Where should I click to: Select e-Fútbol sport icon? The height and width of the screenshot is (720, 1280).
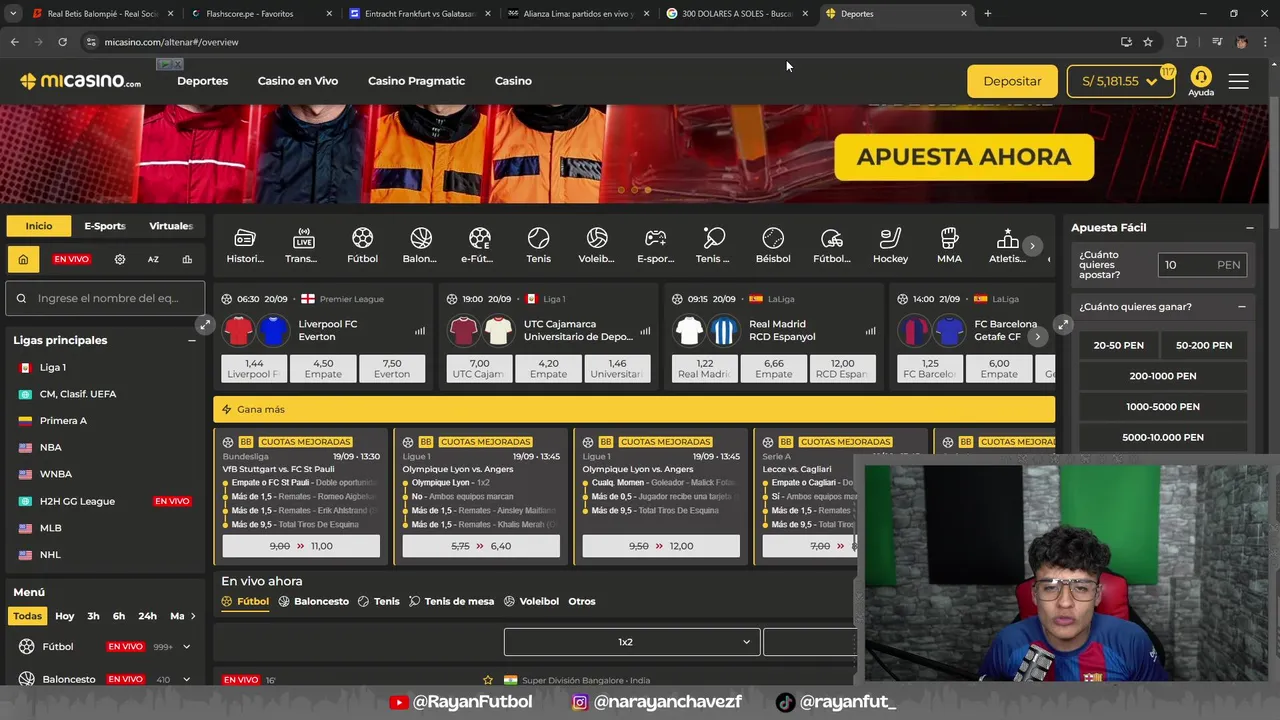[x=479, y=245]
